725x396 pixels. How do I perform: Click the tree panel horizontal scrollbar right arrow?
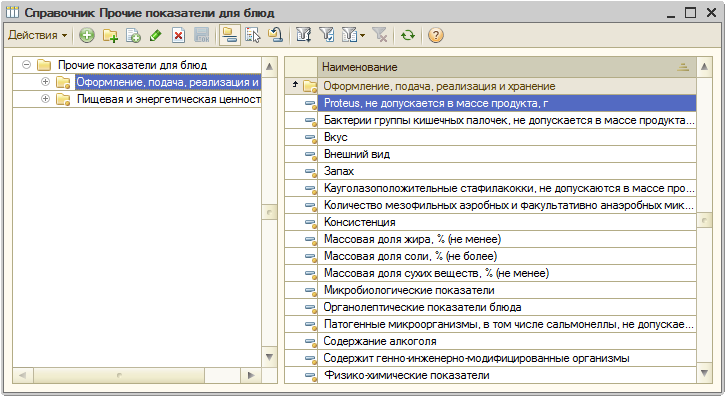[x=251, y=375]
